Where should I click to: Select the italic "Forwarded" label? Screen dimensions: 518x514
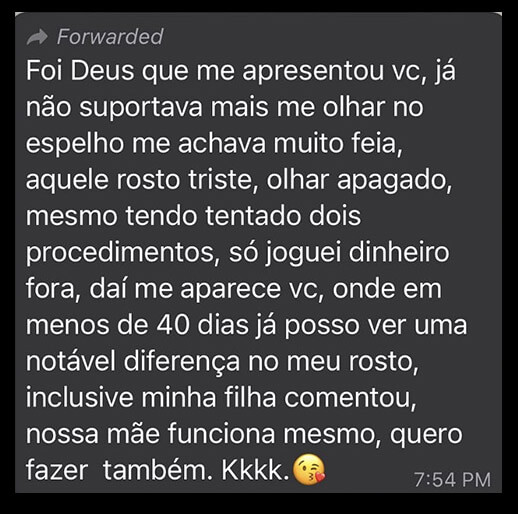click(110, 37)
